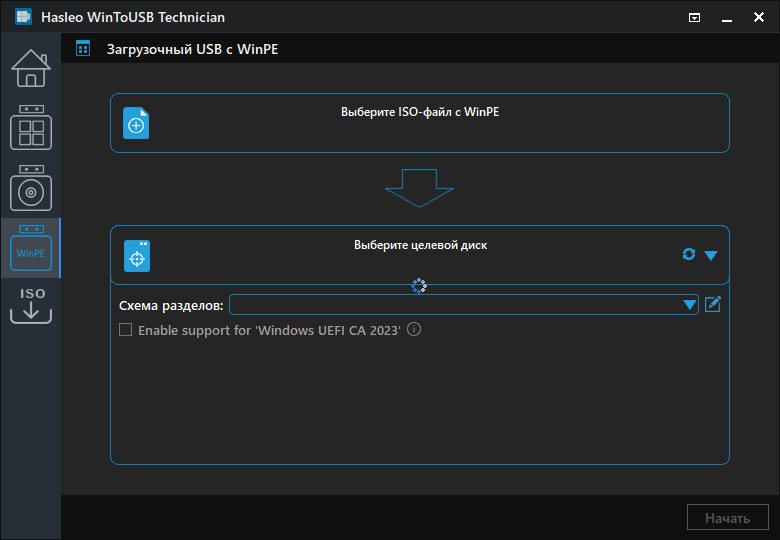
Task: Show info about Windows UEFI CA 2023
Action: coord(414,329)
